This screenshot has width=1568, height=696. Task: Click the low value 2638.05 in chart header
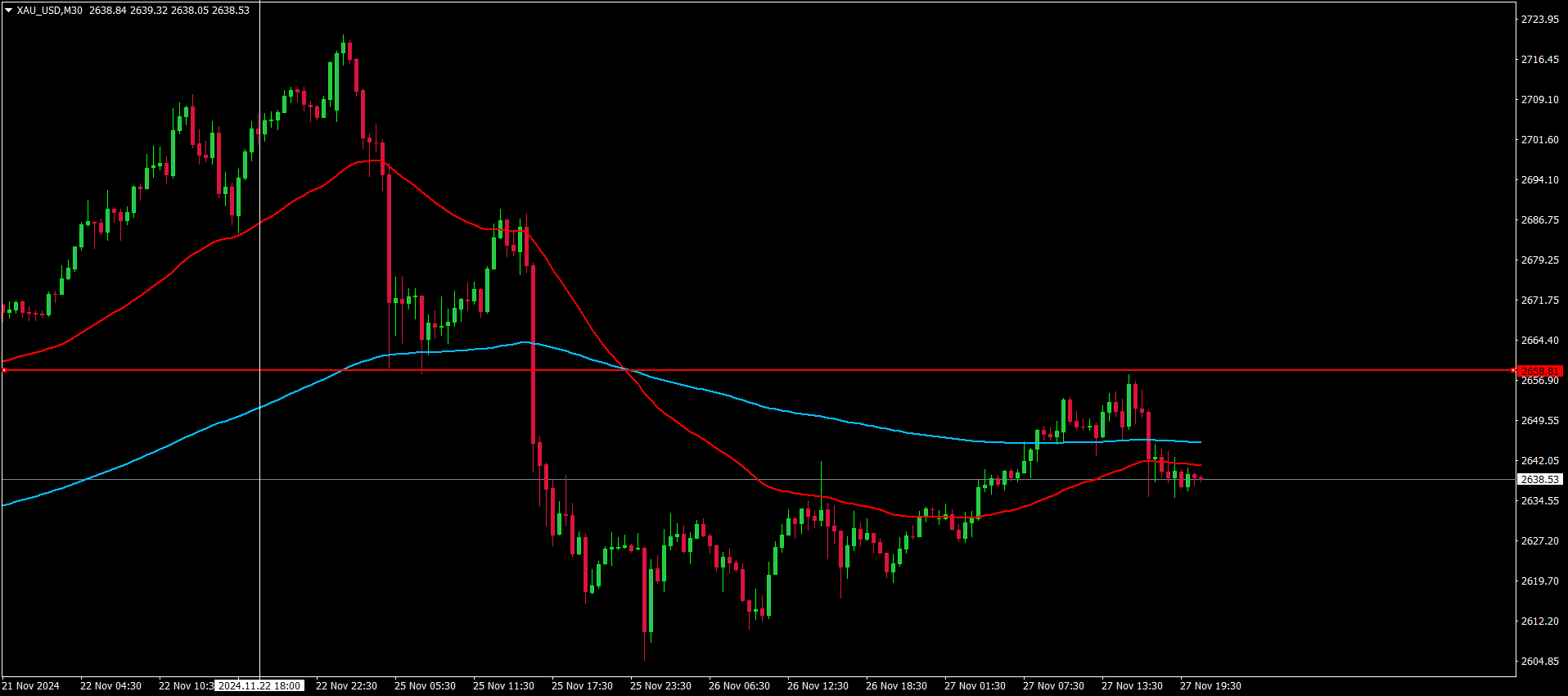[190, 11]
